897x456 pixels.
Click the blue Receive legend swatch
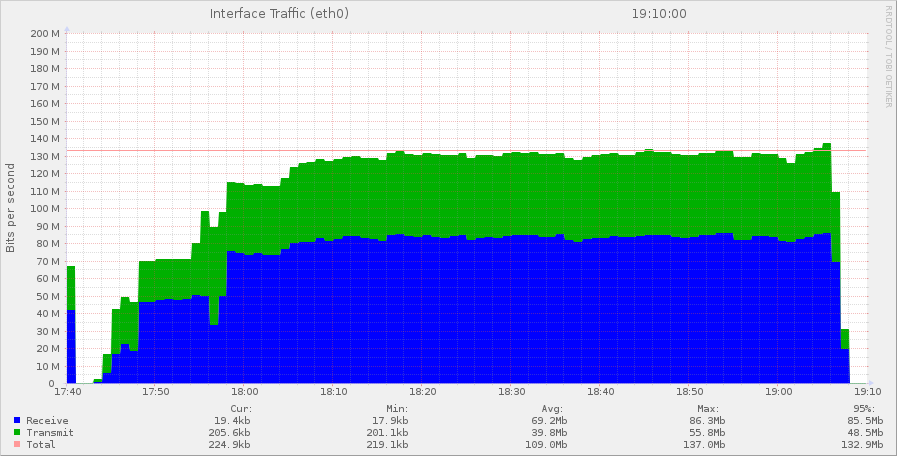point(17,421)
